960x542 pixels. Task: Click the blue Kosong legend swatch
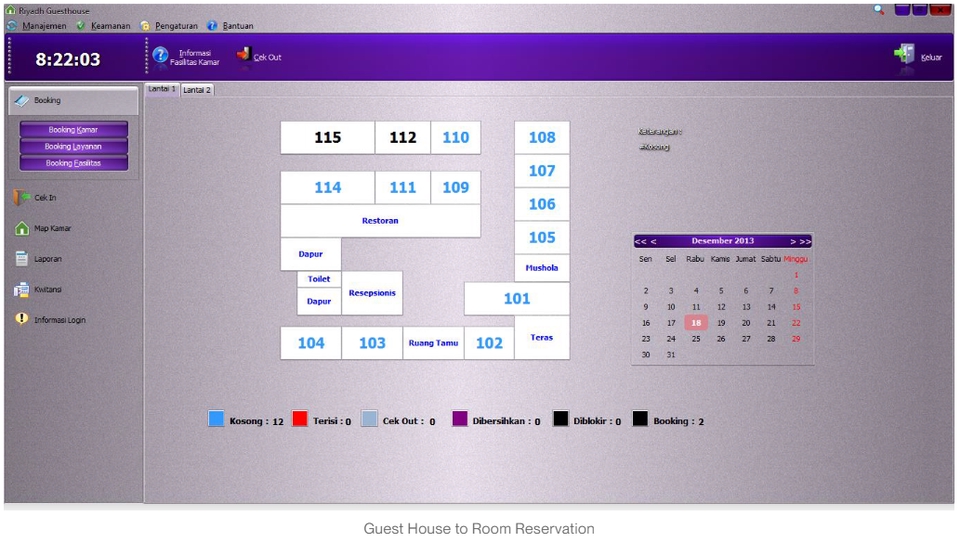(x=216, y=419)
